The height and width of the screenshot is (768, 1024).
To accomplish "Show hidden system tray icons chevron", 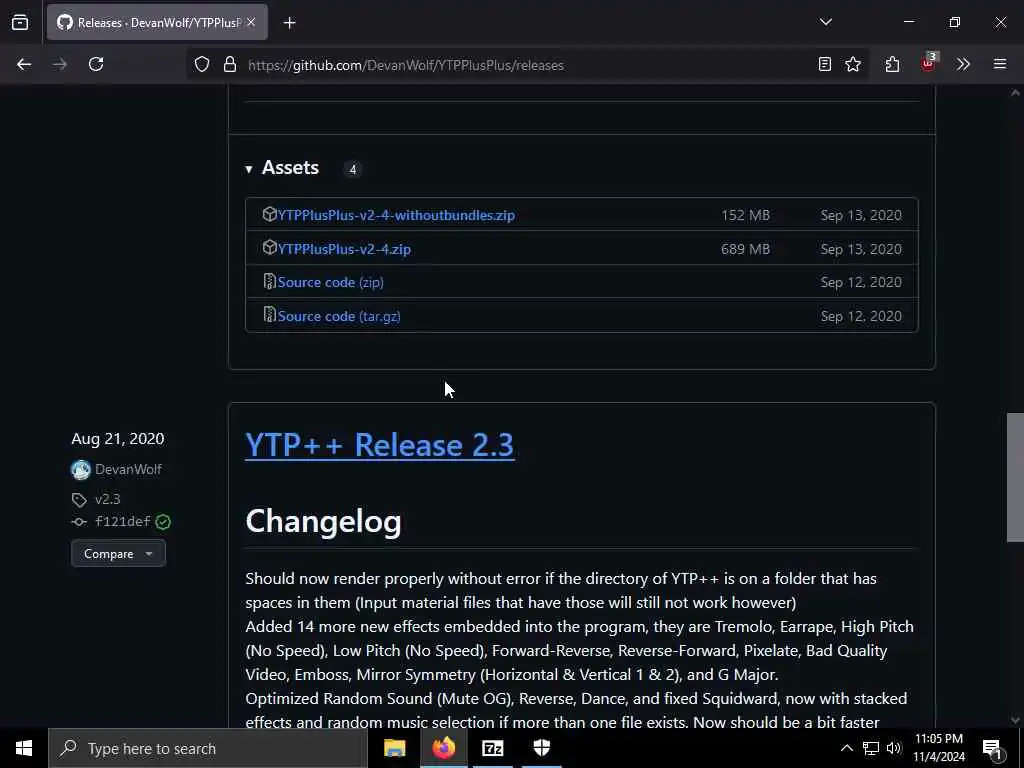I will (846, 748).
